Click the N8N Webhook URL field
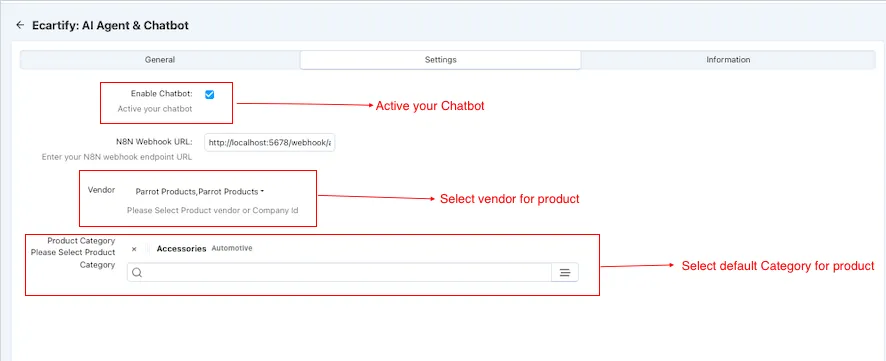Viewport: 886px width, 361px height. pos(270,143)
